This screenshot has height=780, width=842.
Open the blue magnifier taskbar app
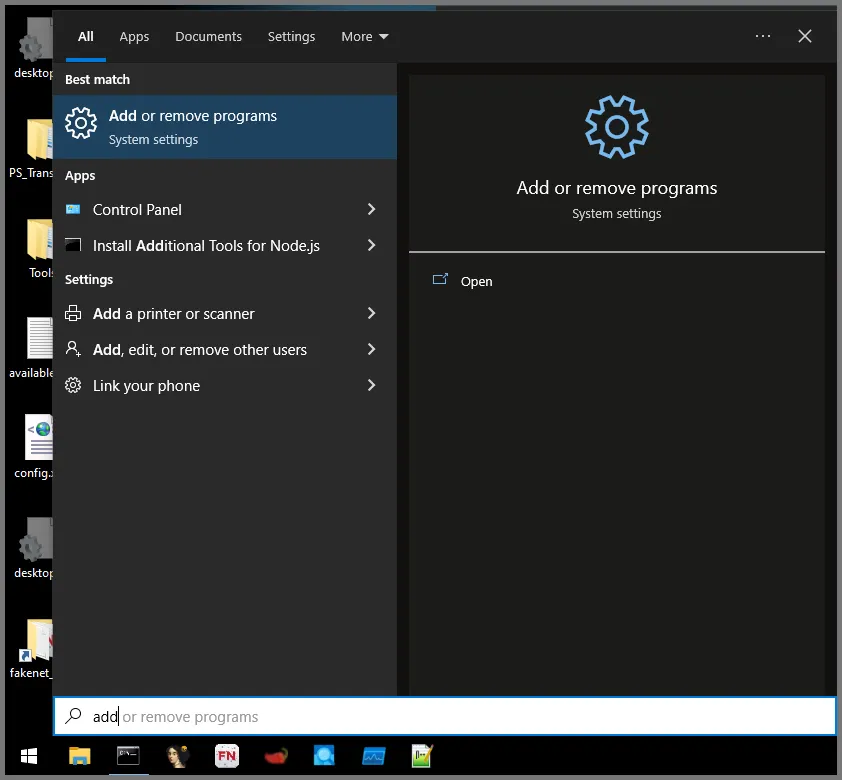pyautogui.click(x=324, y=756)
